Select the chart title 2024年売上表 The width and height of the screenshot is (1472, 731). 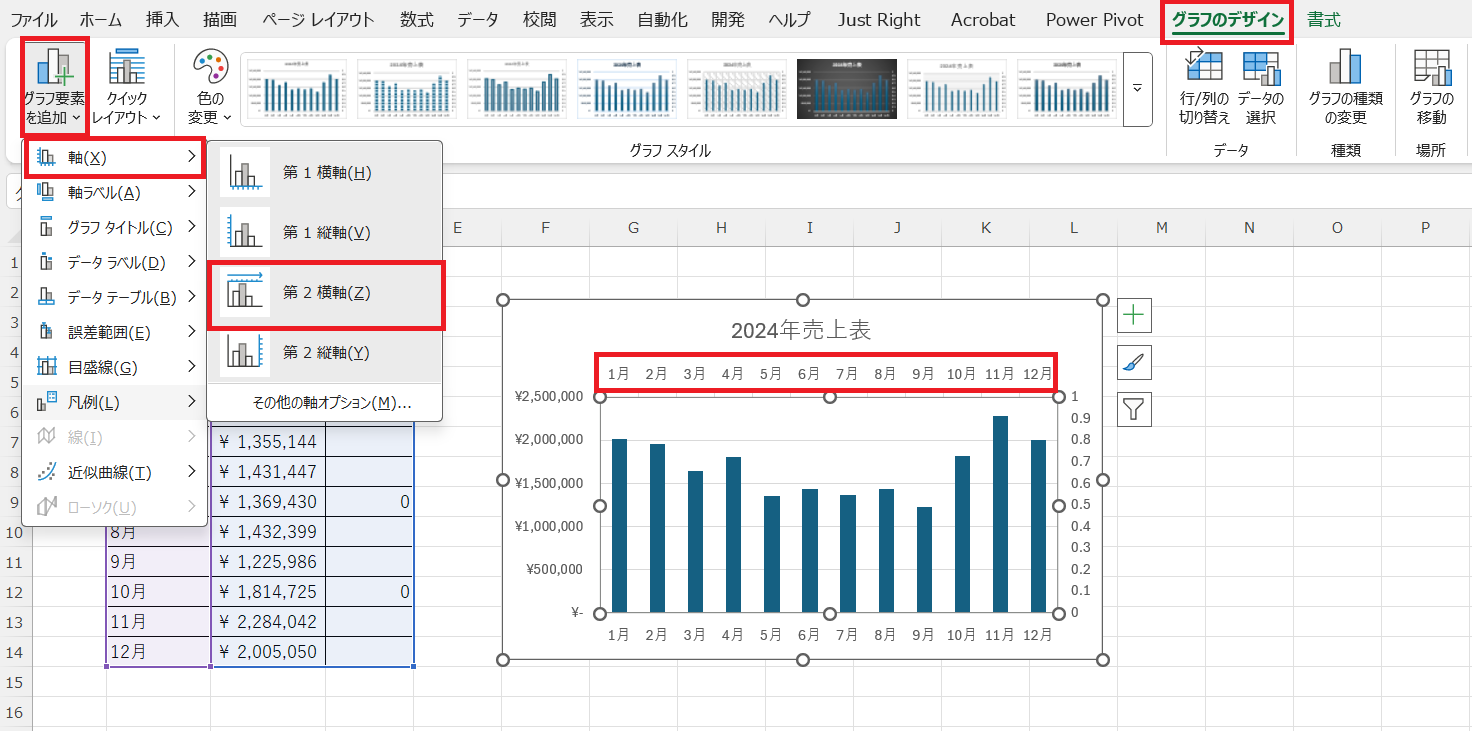click(x=802, y=331)
